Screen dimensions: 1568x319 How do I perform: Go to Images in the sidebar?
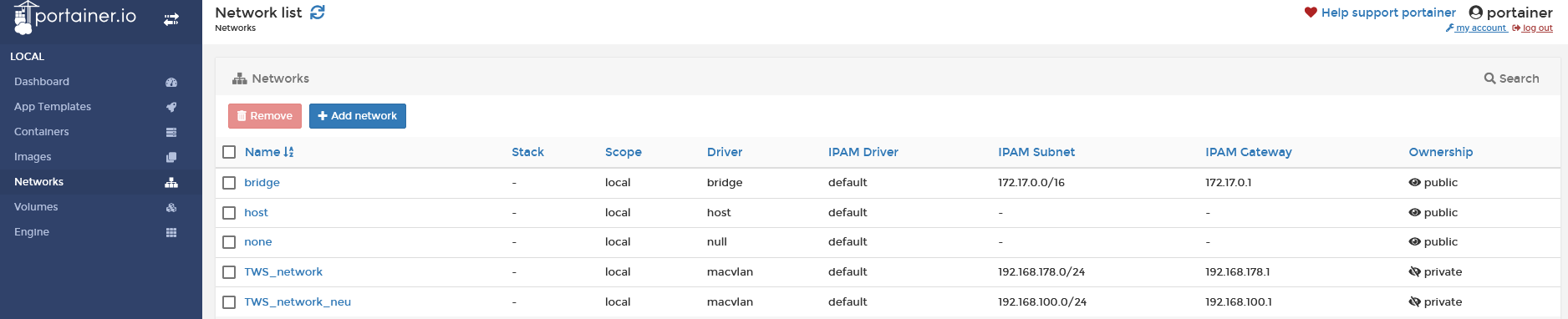101,157
